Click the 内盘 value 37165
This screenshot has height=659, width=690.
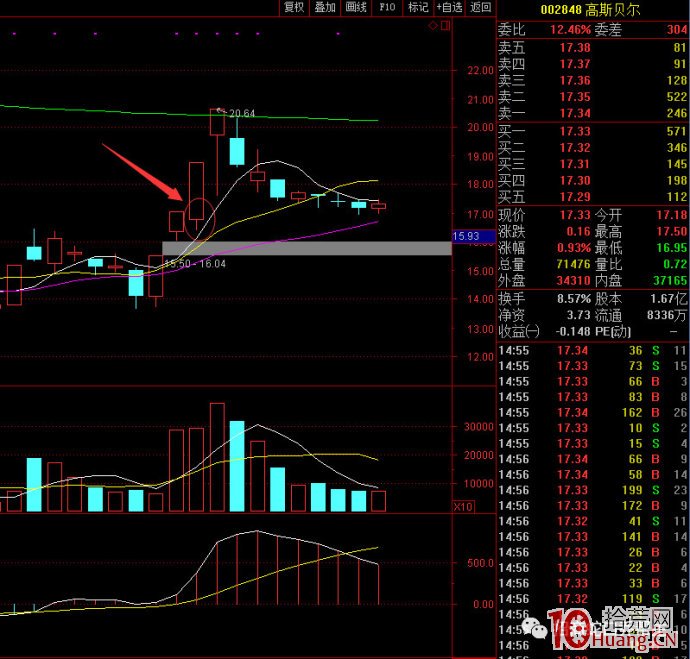pos(670,280)
